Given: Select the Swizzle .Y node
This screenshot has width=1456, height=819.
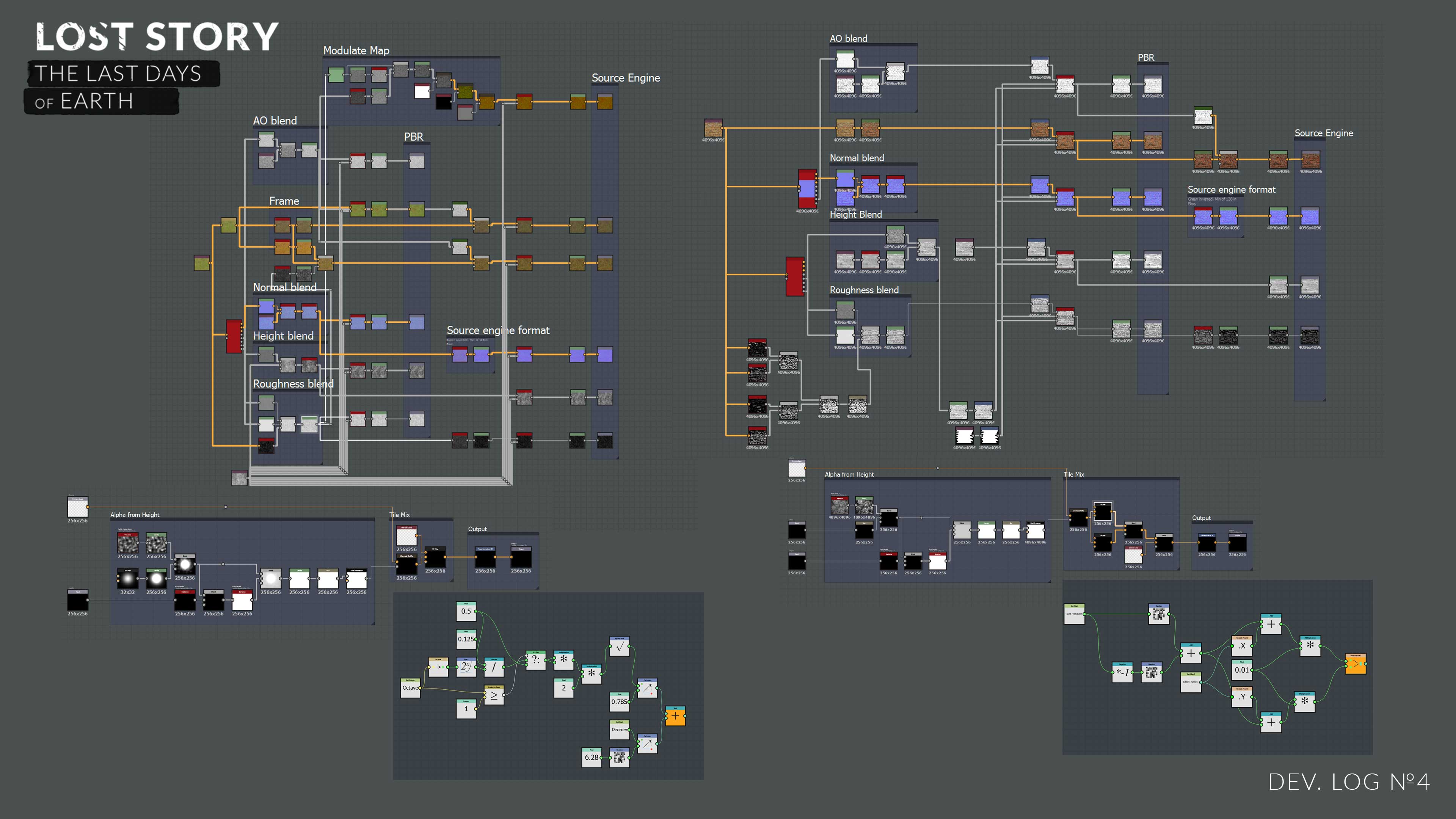Looking at the screenshot, I should (1242, 697).
